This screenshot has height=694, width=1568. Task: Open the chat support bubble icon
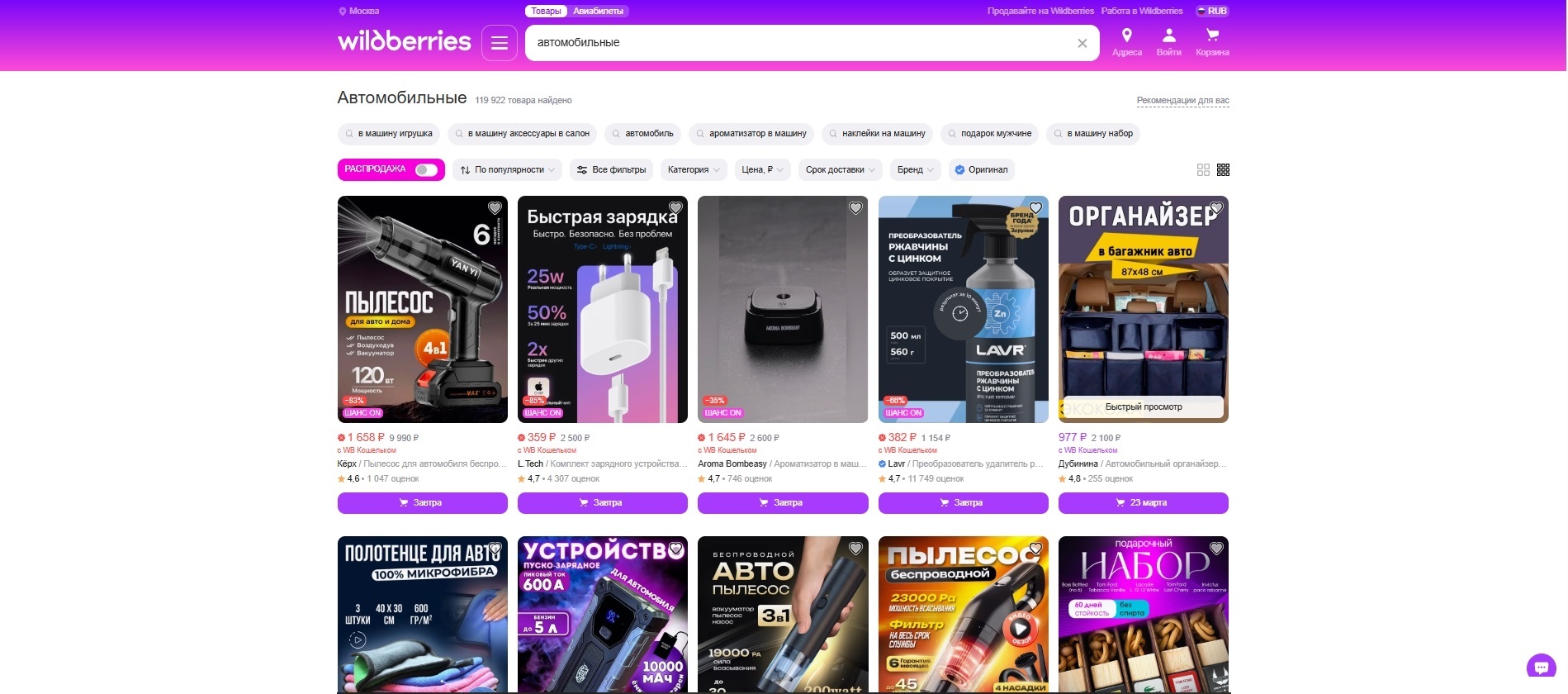point(1541,667)
